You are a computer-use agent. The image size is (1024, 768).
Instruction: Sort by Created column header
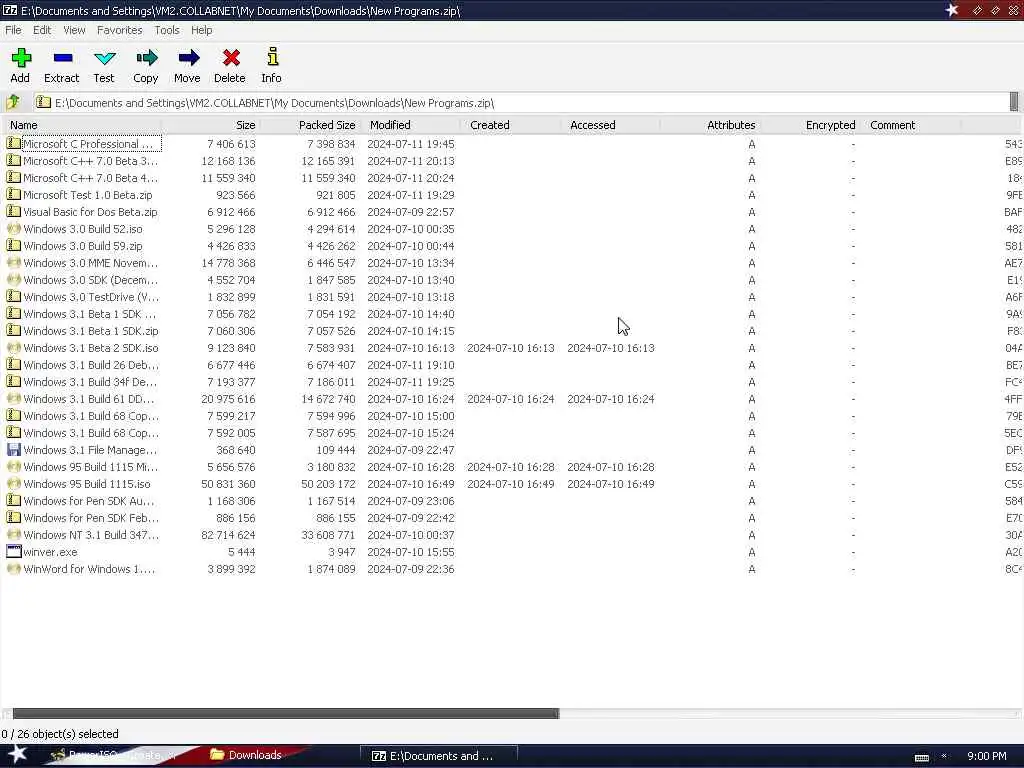[511, 125]
